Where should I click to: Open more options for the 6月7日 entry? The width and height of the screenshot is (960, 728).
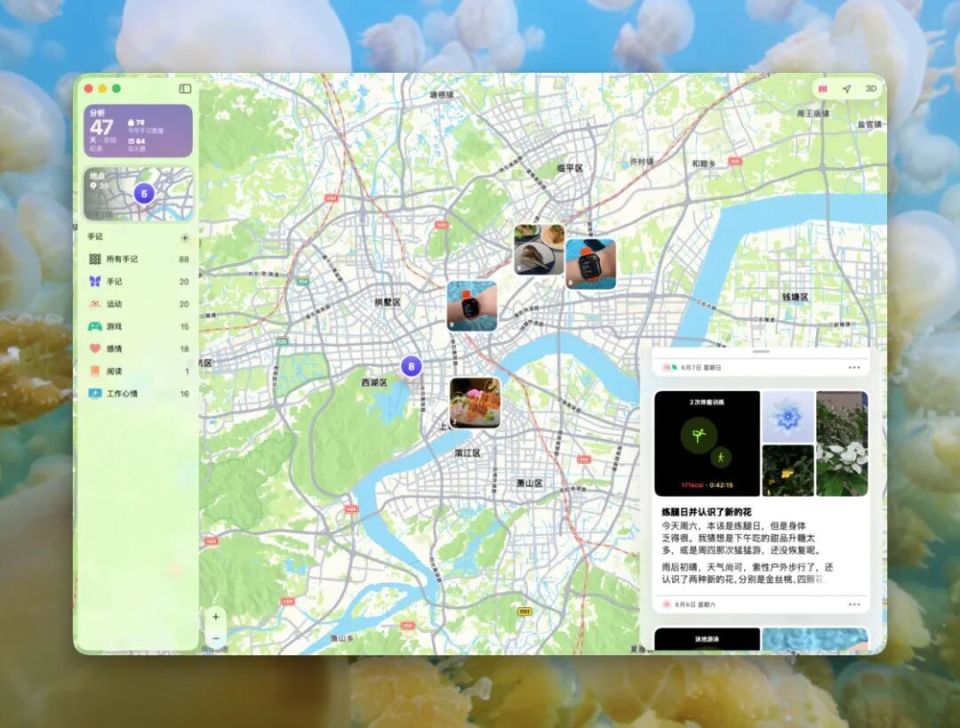tap(854, 367)
